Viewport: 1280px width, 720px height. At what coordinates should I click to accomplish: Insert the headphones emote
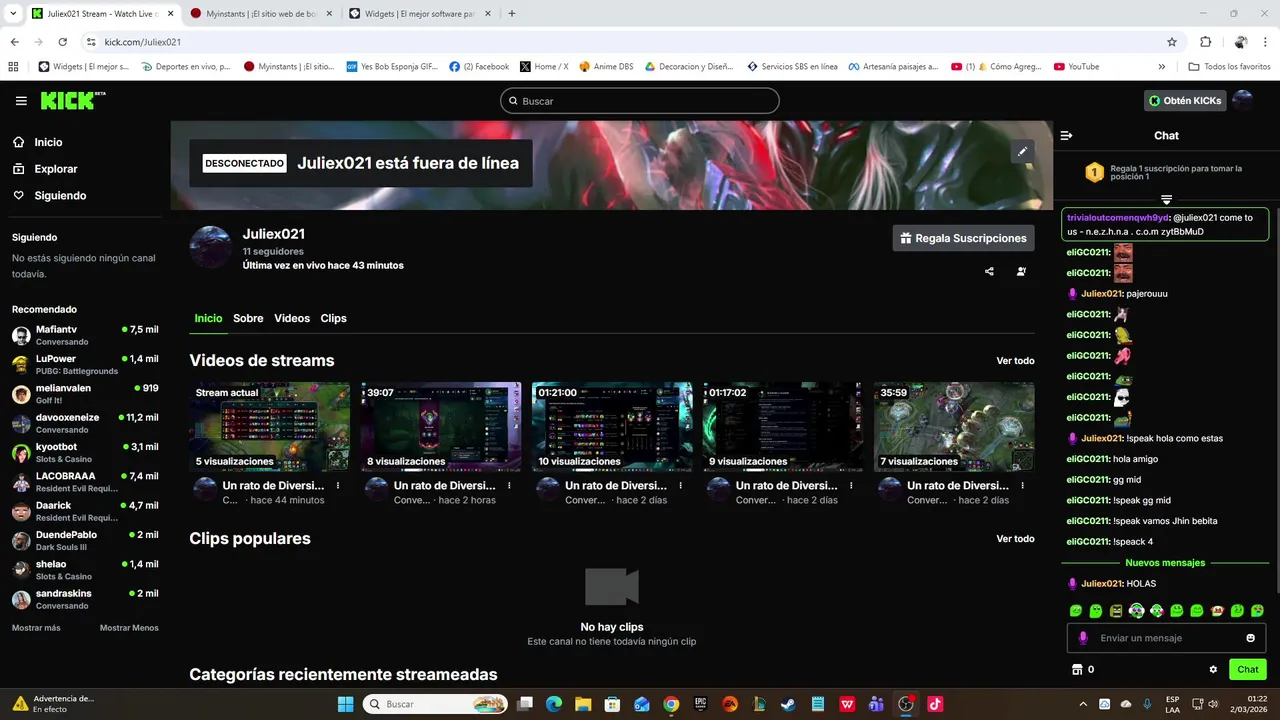coord(1136,610)
